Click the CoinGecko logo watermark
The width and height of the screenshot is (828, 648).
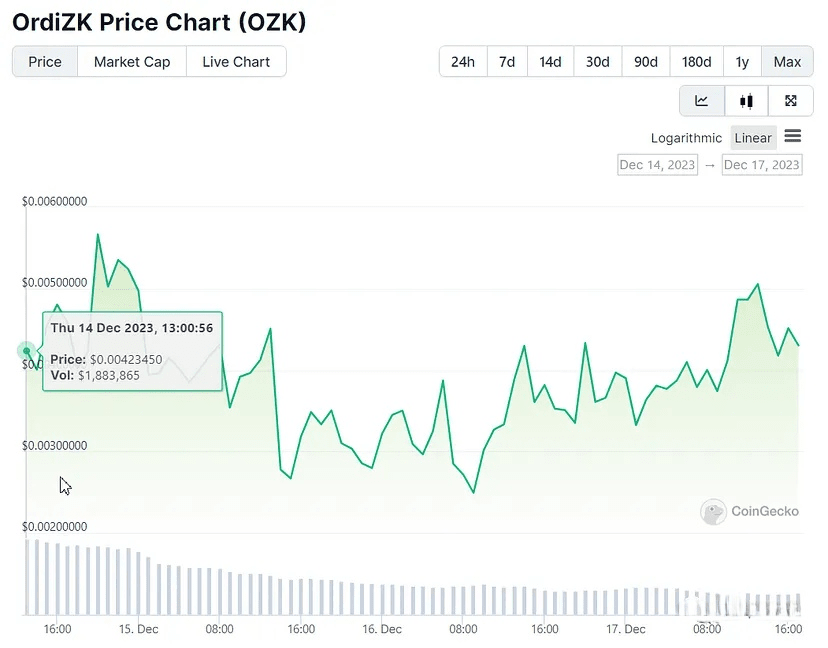pos(750,511)
